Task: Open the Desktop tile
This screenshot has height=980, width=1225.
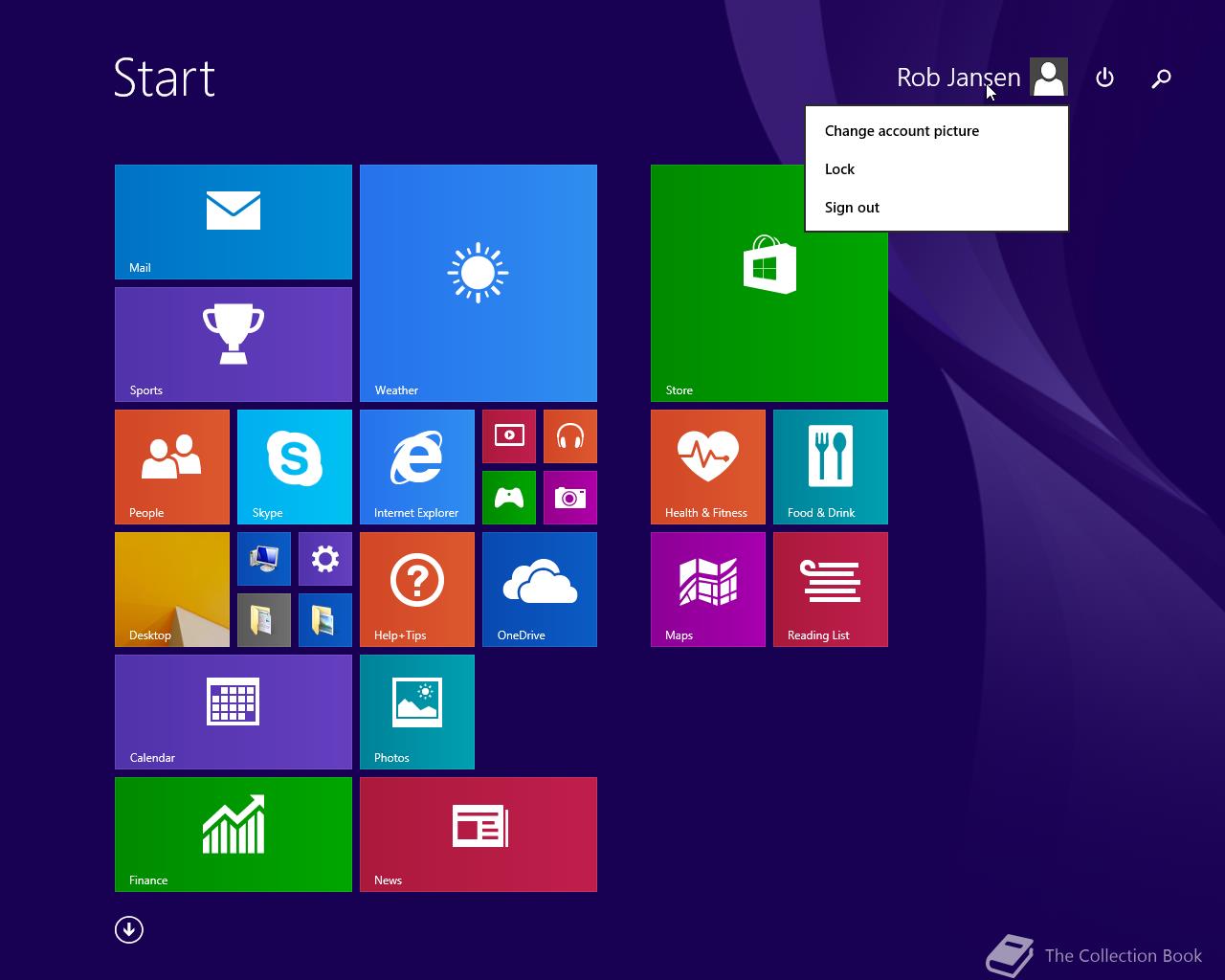Action: [172, 590]
